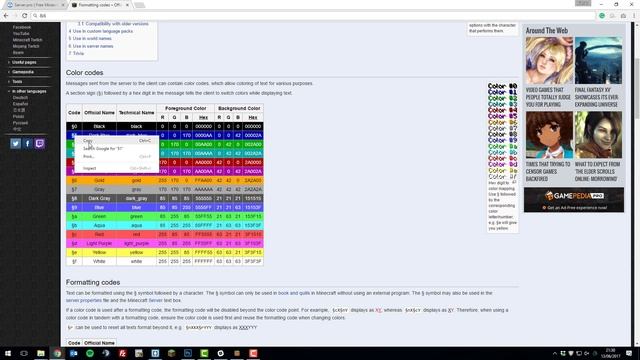Open the notification center icon
The height and width of the screenshot is (360, 640).
click(629, 353)
